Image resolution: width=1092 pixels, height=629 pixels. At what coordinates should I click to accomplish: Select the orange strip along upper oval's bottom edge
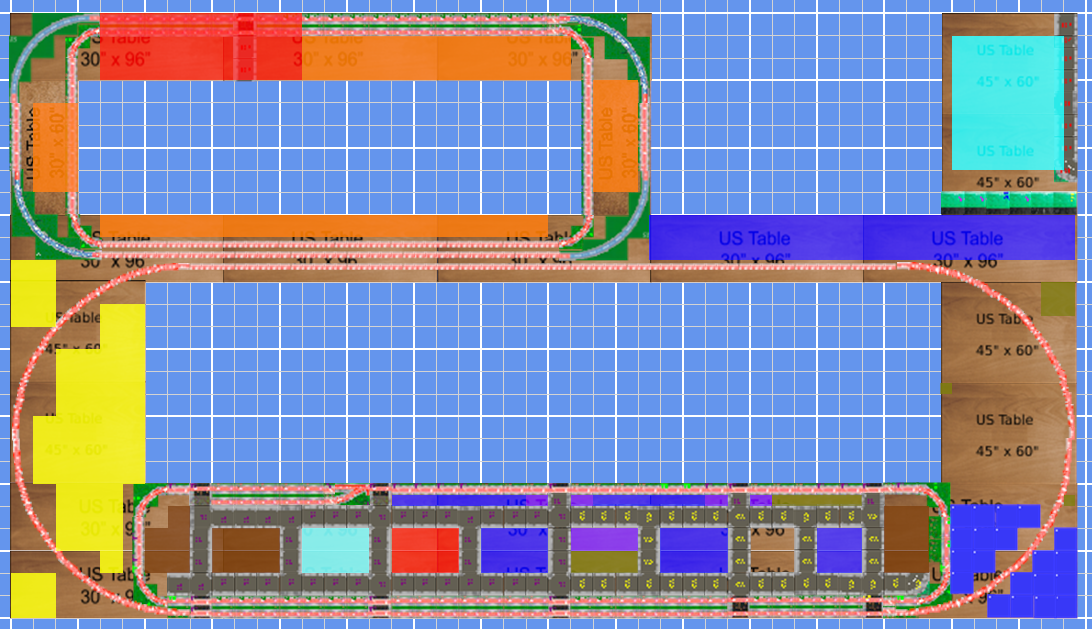click(324, 226)
